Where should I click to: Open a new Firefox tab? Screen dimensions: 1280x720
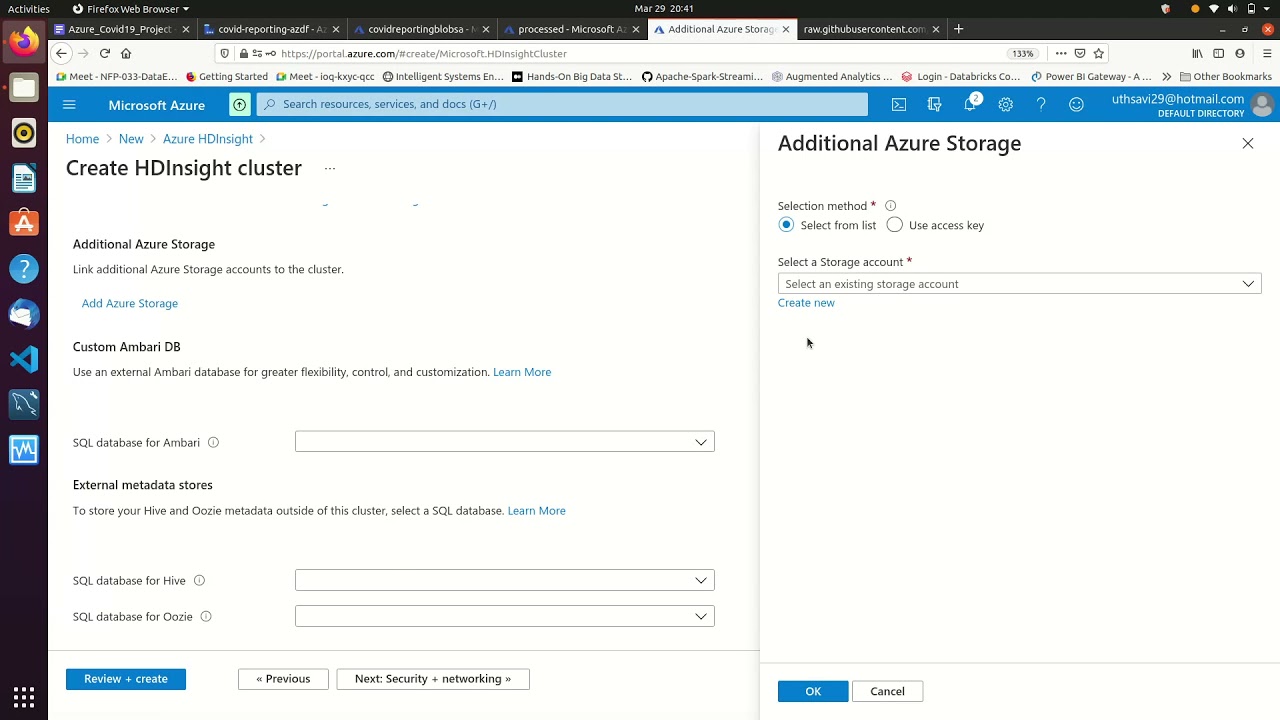pos(958,29)
